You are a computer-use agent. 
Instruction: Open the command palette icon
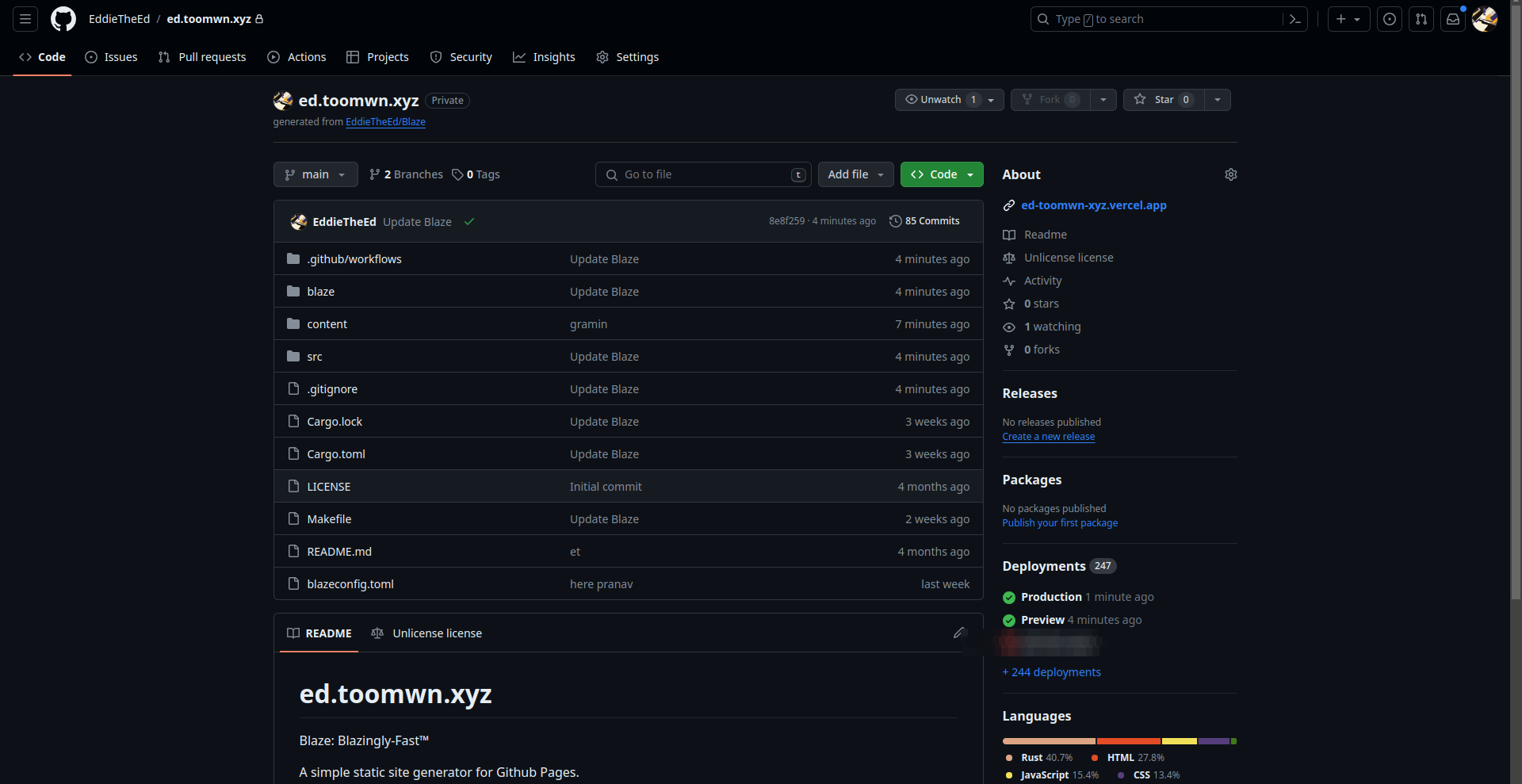tap(1294, 19)
